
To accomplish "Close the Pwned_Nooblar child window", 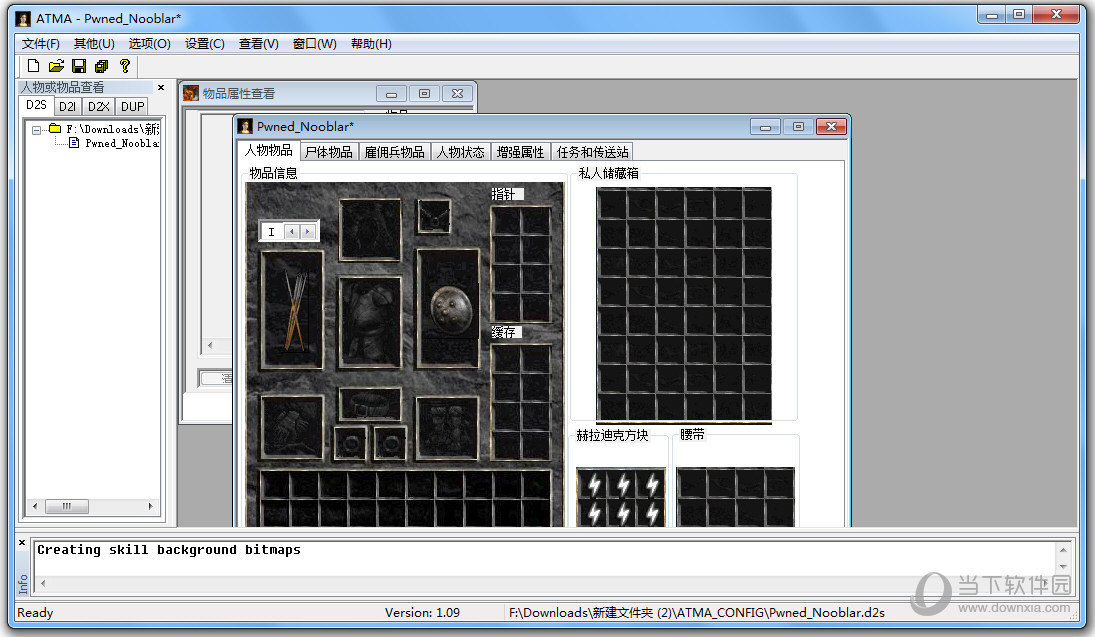I will tap(831, 126).
